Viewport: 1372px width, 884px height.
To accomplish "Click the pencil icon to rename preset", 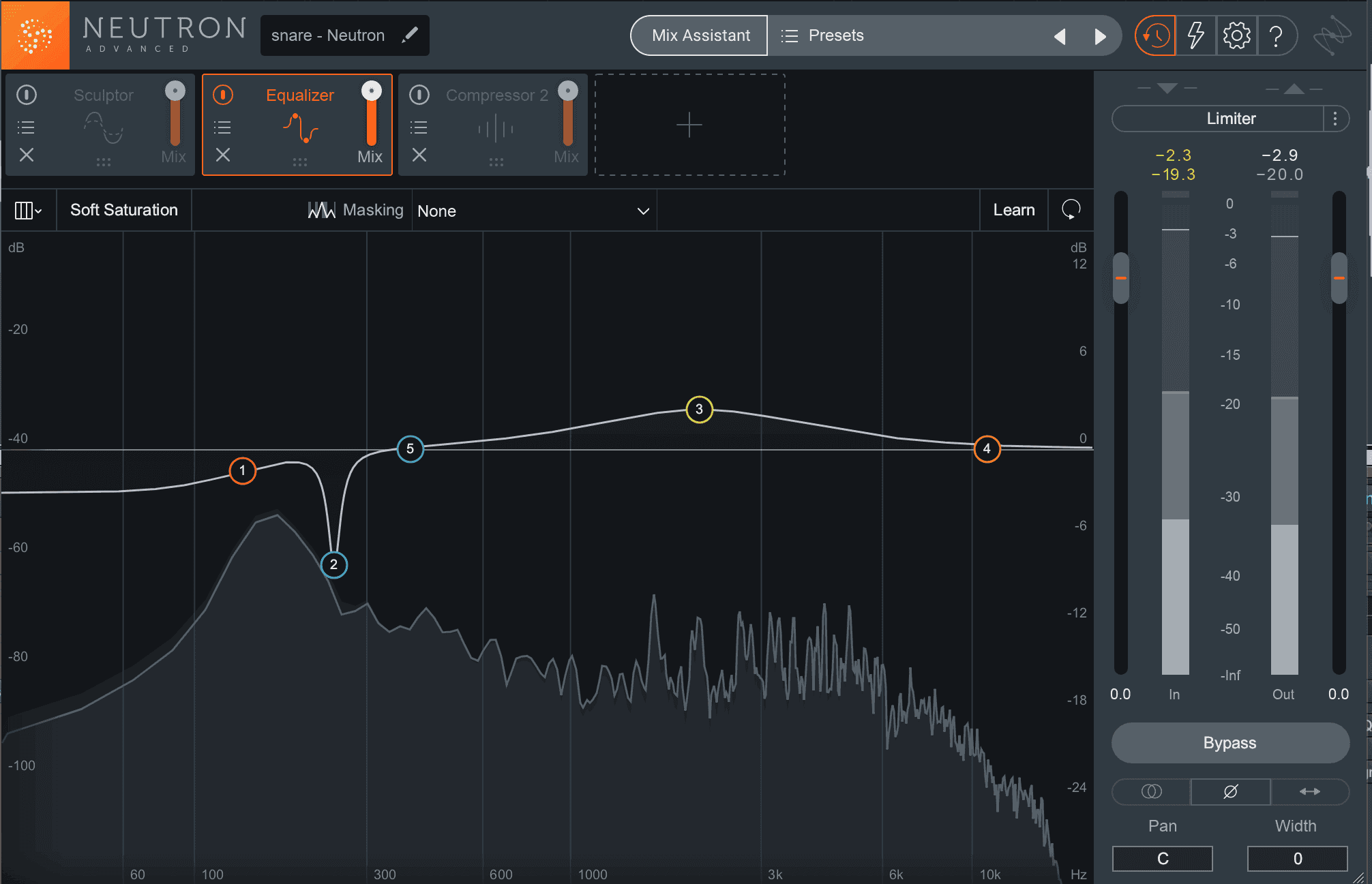I will coord(410,35).
